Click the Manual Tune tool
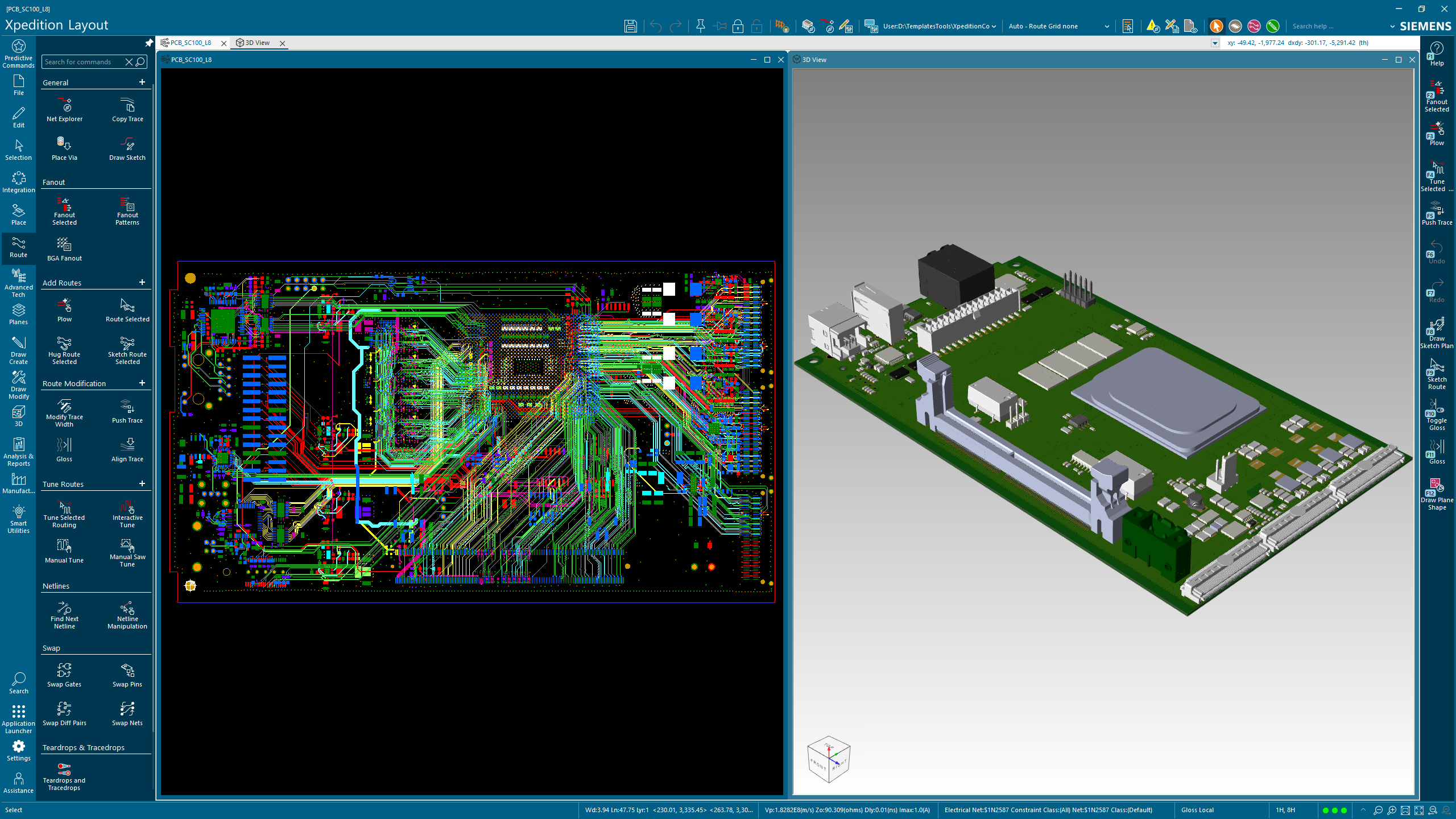This screenshot has width=1456, height=819. (x=64, y=549)
